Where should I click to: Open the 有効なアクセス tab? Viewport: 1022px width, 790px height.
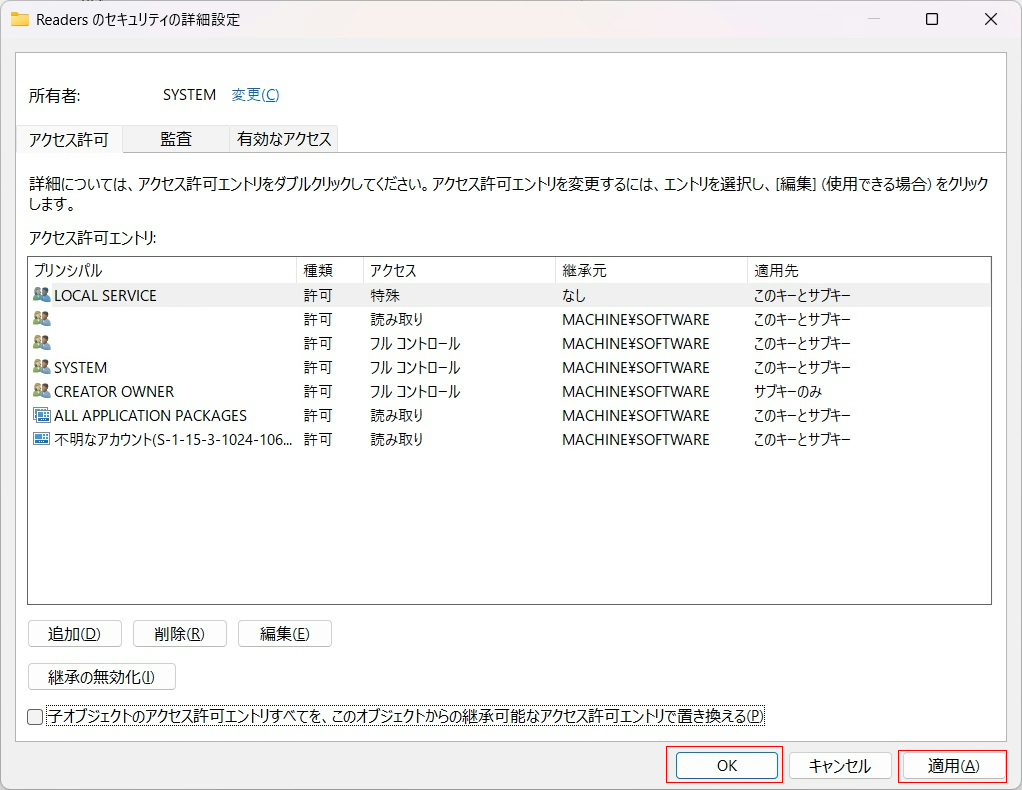284,139
